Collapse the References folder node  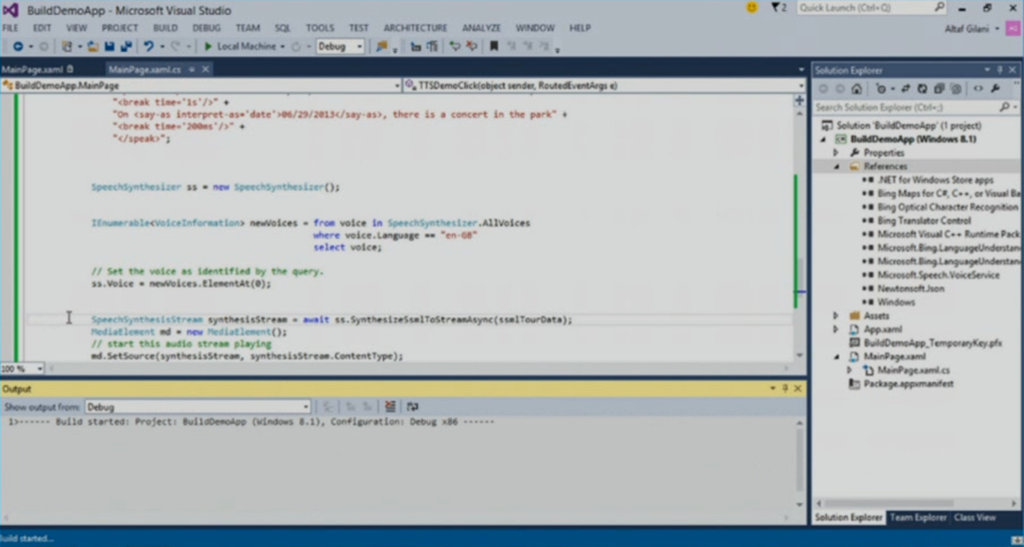point(836,166)
